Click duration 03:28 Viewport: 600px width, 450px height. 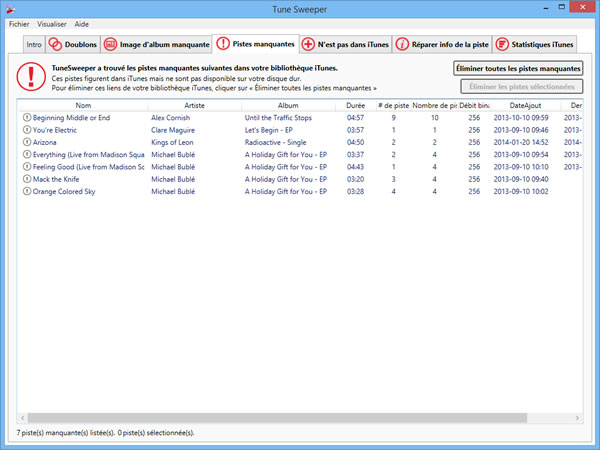(x=355, y=191)
